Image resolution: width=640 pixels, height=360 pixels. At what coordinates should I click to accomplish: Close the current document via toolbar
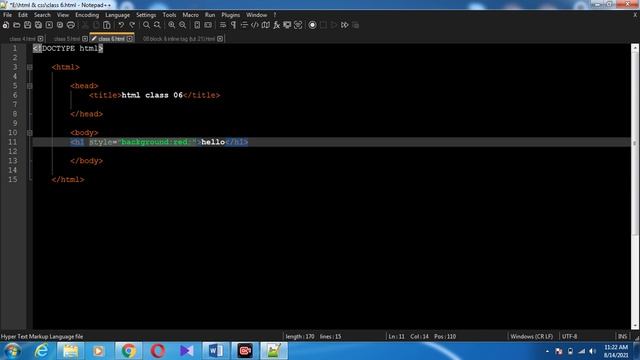pos(49,25)
